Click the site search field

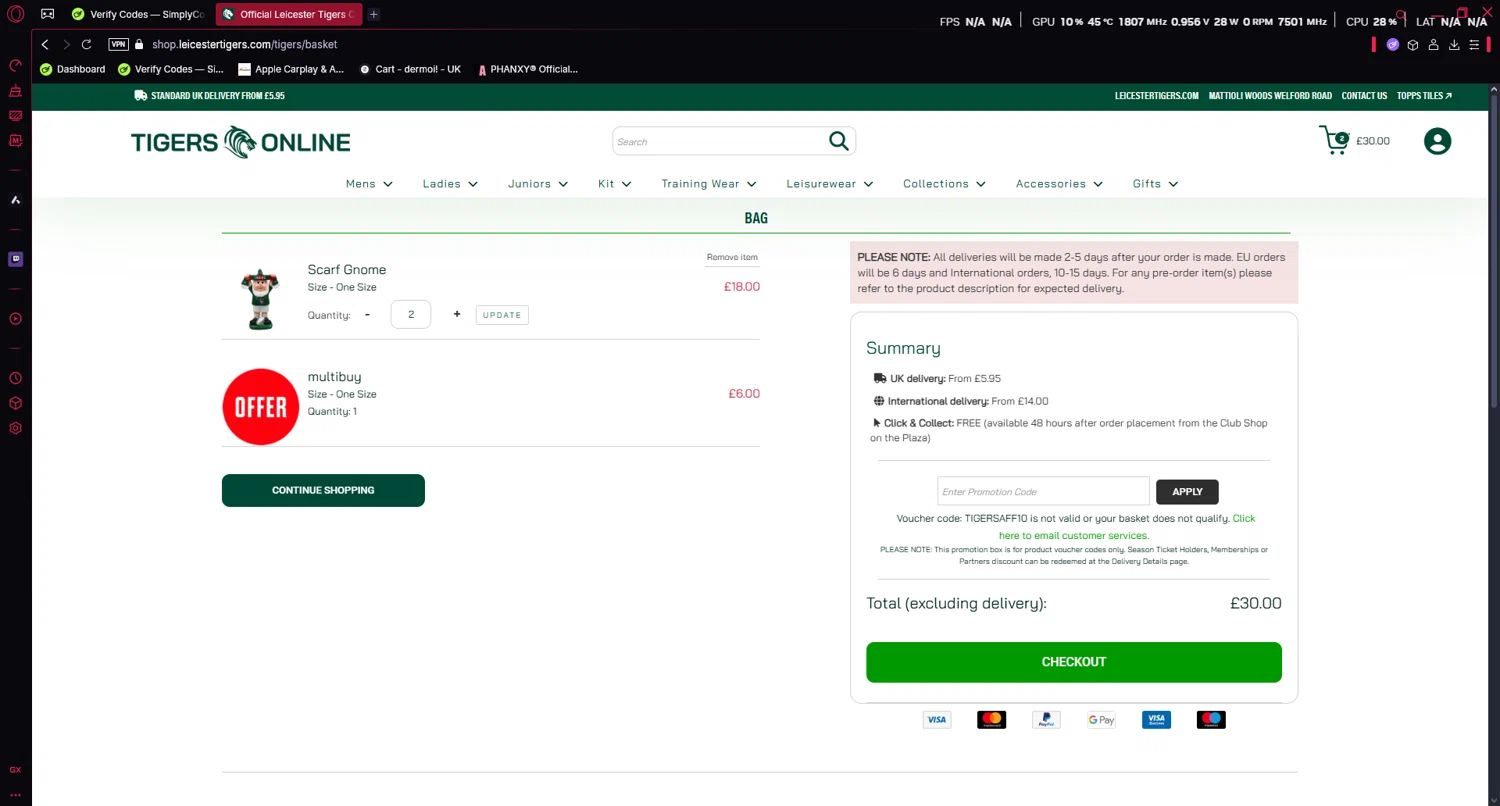point(720,141)
